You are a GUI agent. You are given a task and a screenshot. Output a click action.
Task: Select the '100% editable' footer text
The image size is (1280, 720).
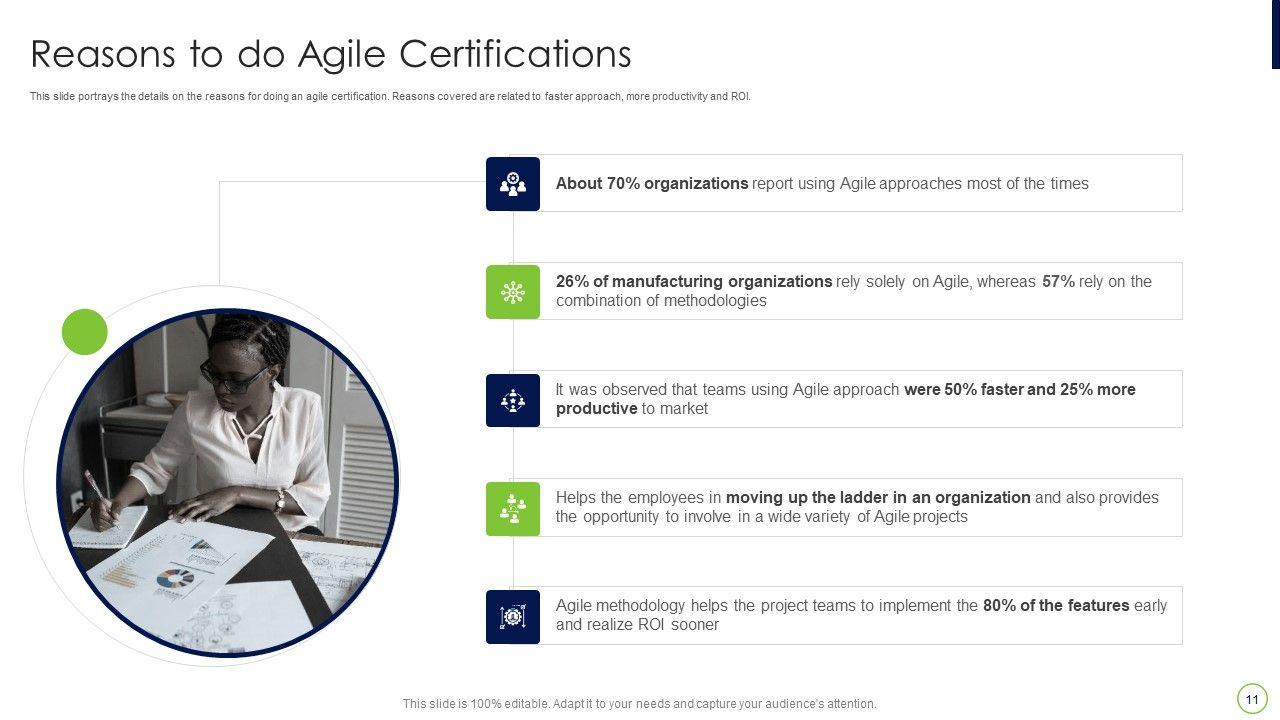639,704
